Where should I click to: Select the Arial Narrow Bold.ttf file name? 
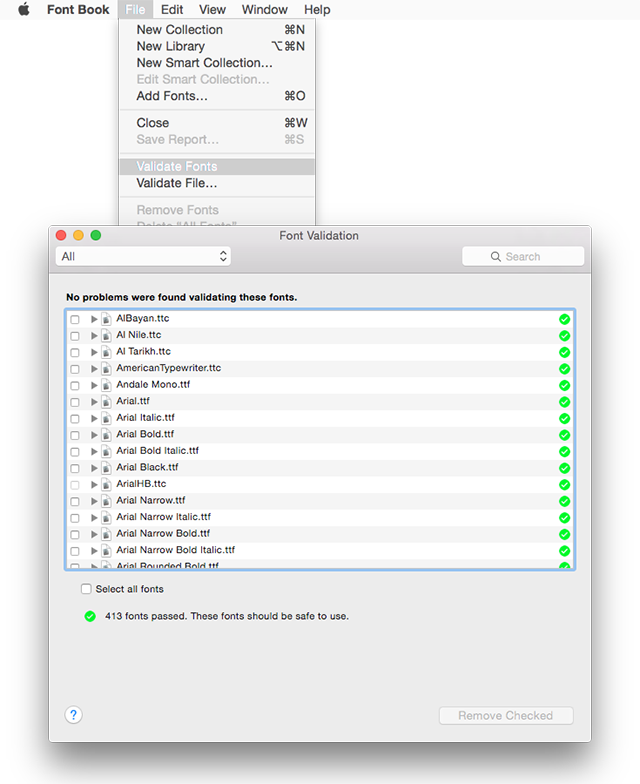tap(163, 534)
